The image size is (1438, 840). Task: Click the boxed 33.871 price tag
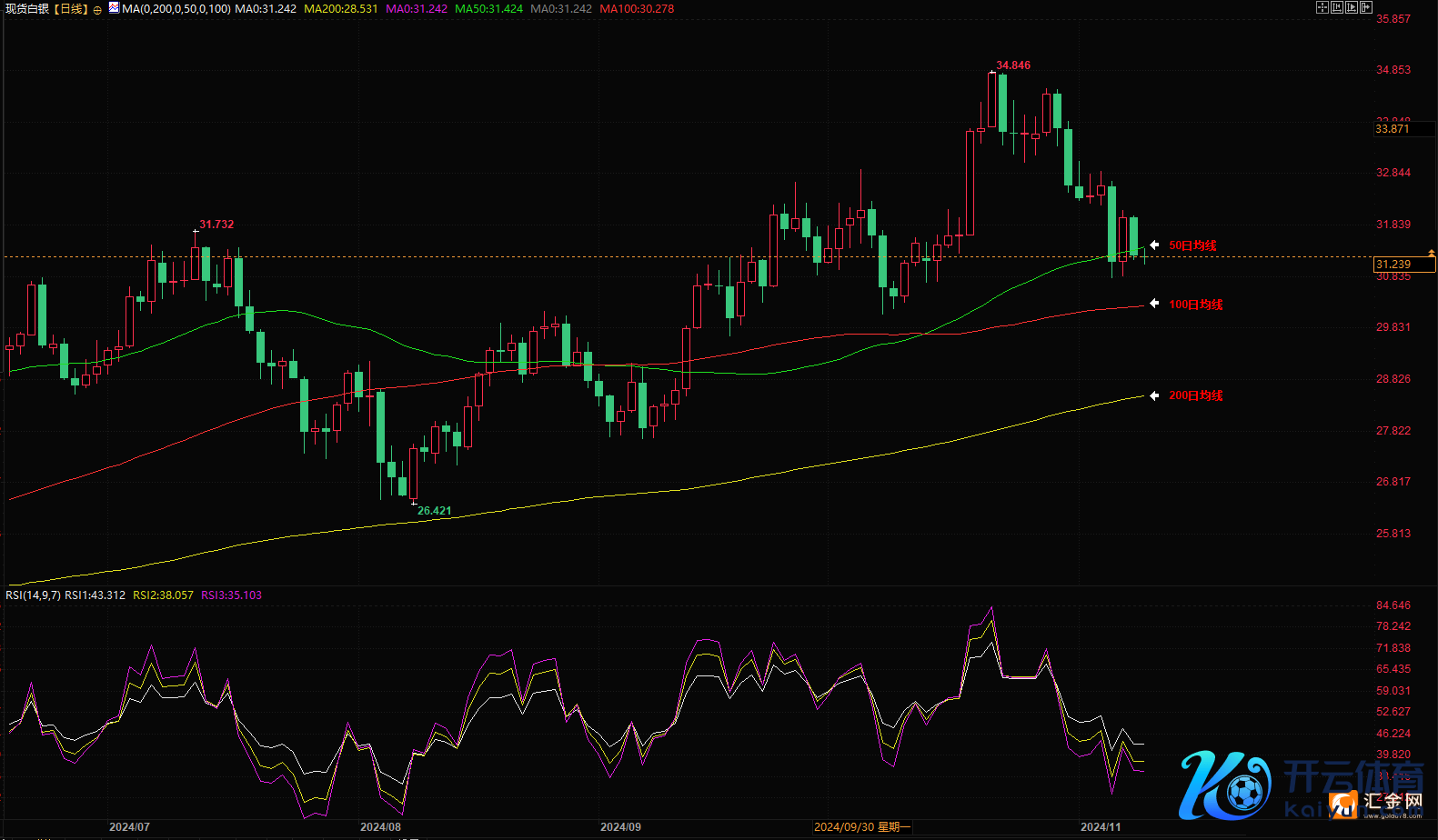(x=1404, y=129)
